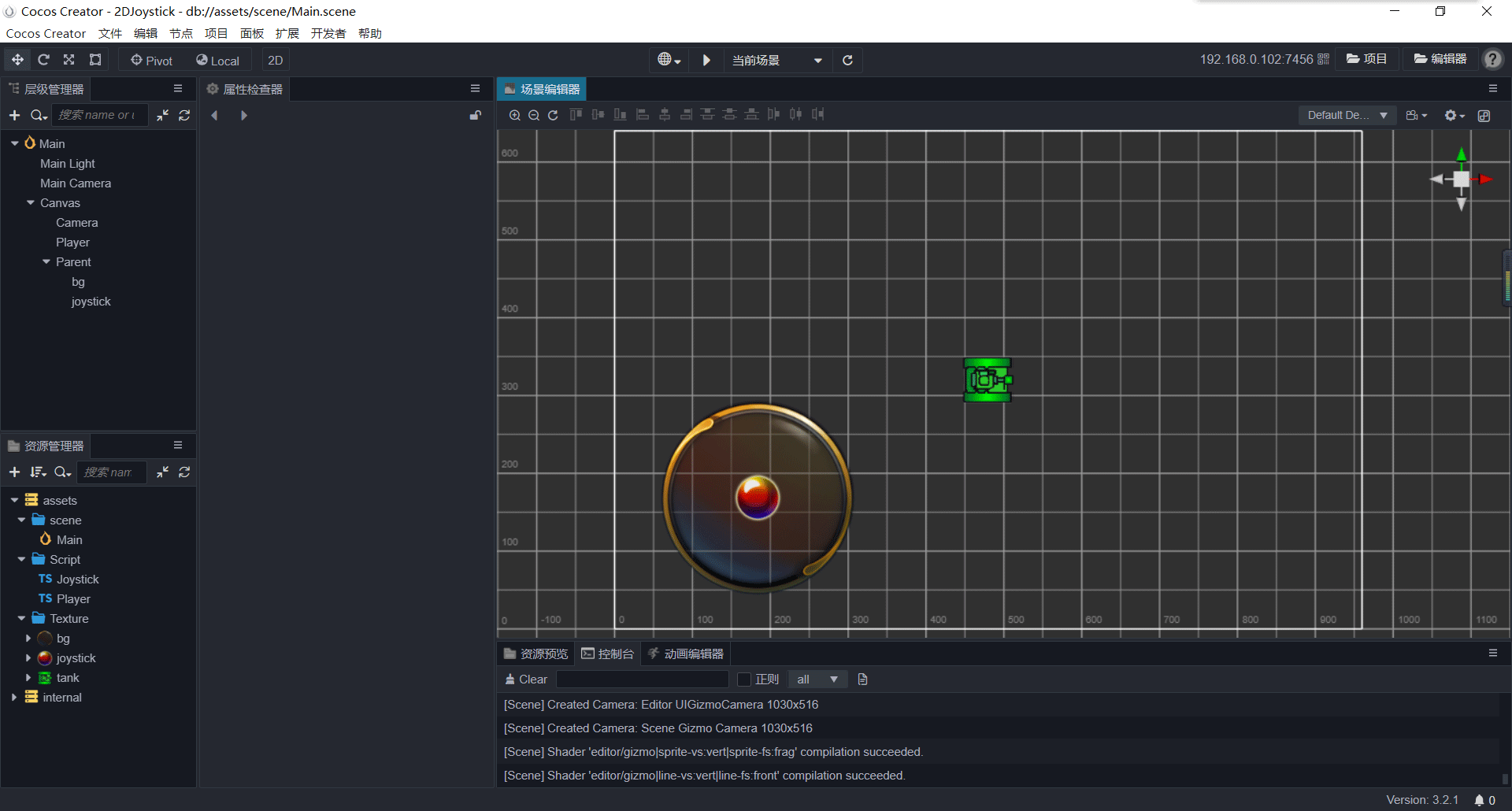This screenshot has height=811, width=1512.
Task: Zoom in the scene editor view
Action: 514,115
